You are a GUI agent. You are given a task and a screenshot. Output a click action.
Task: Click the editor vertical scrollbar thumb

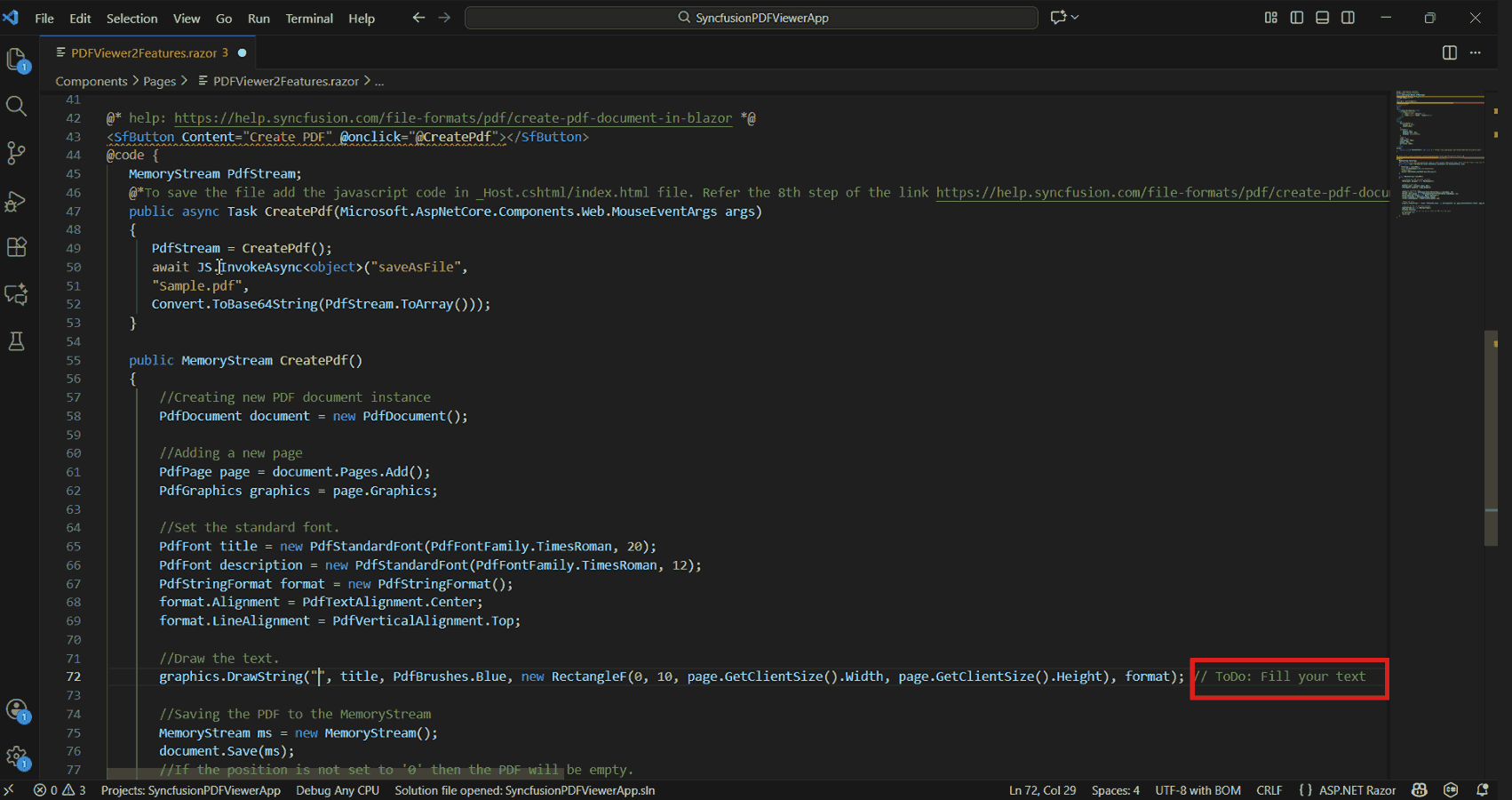(x=1491, y=437)
